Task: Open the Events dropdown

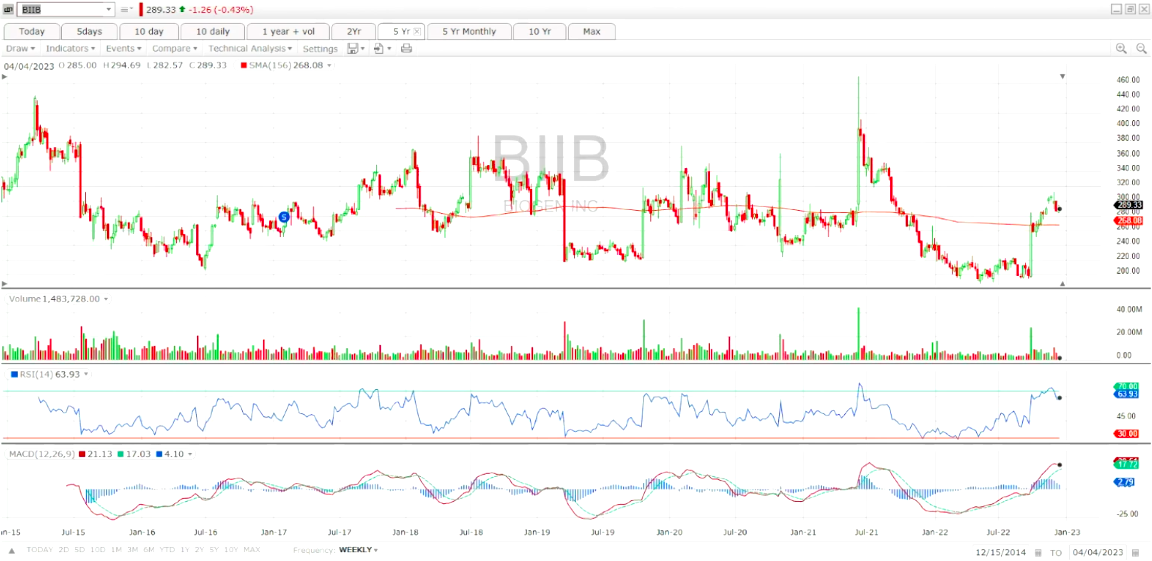Action: (x=124, y=48)
